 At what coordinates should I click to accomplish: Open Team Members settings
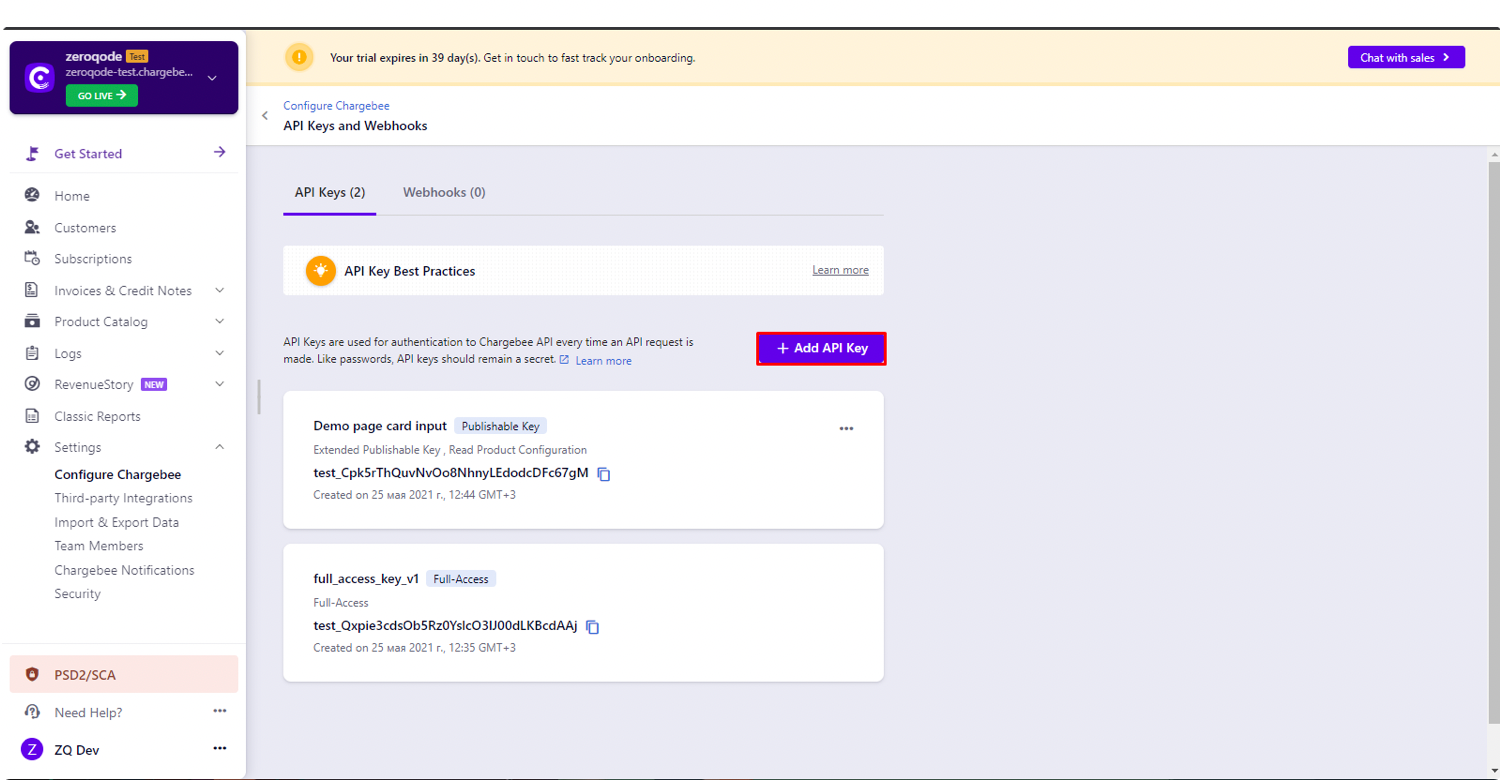coord(99,546)
